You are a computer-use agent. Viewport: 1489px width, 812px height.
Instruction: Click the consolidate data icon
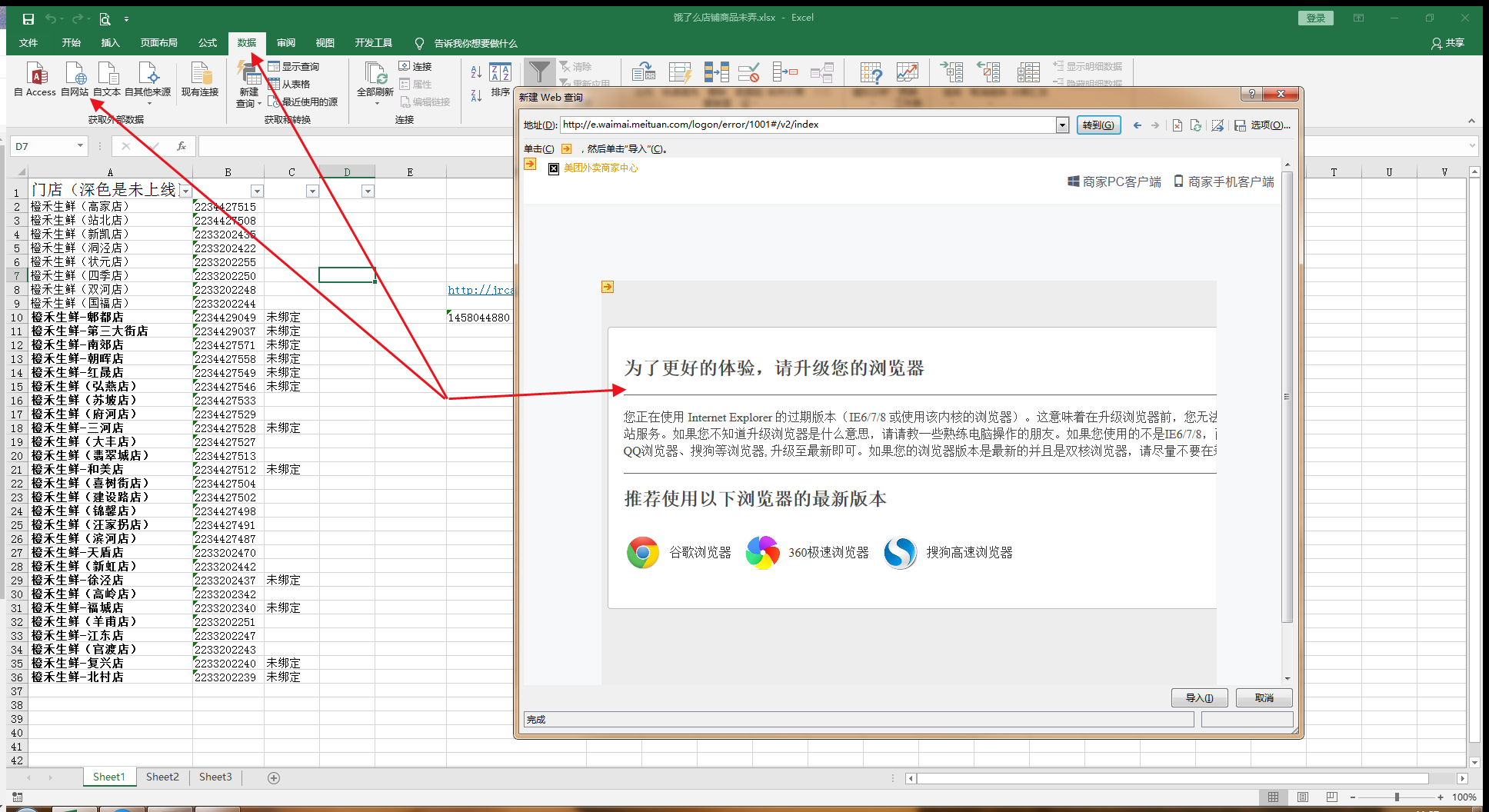click(785, 72)
